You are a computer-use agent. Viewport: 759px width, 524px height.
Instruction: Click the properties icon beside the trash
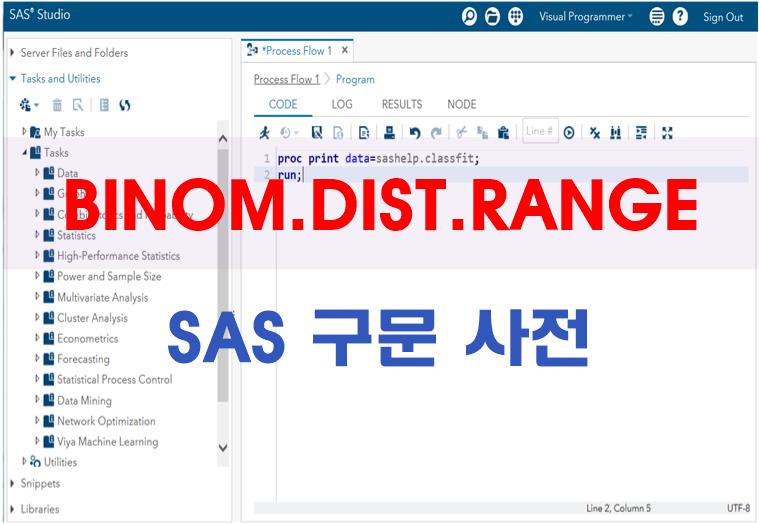(78, 105)
